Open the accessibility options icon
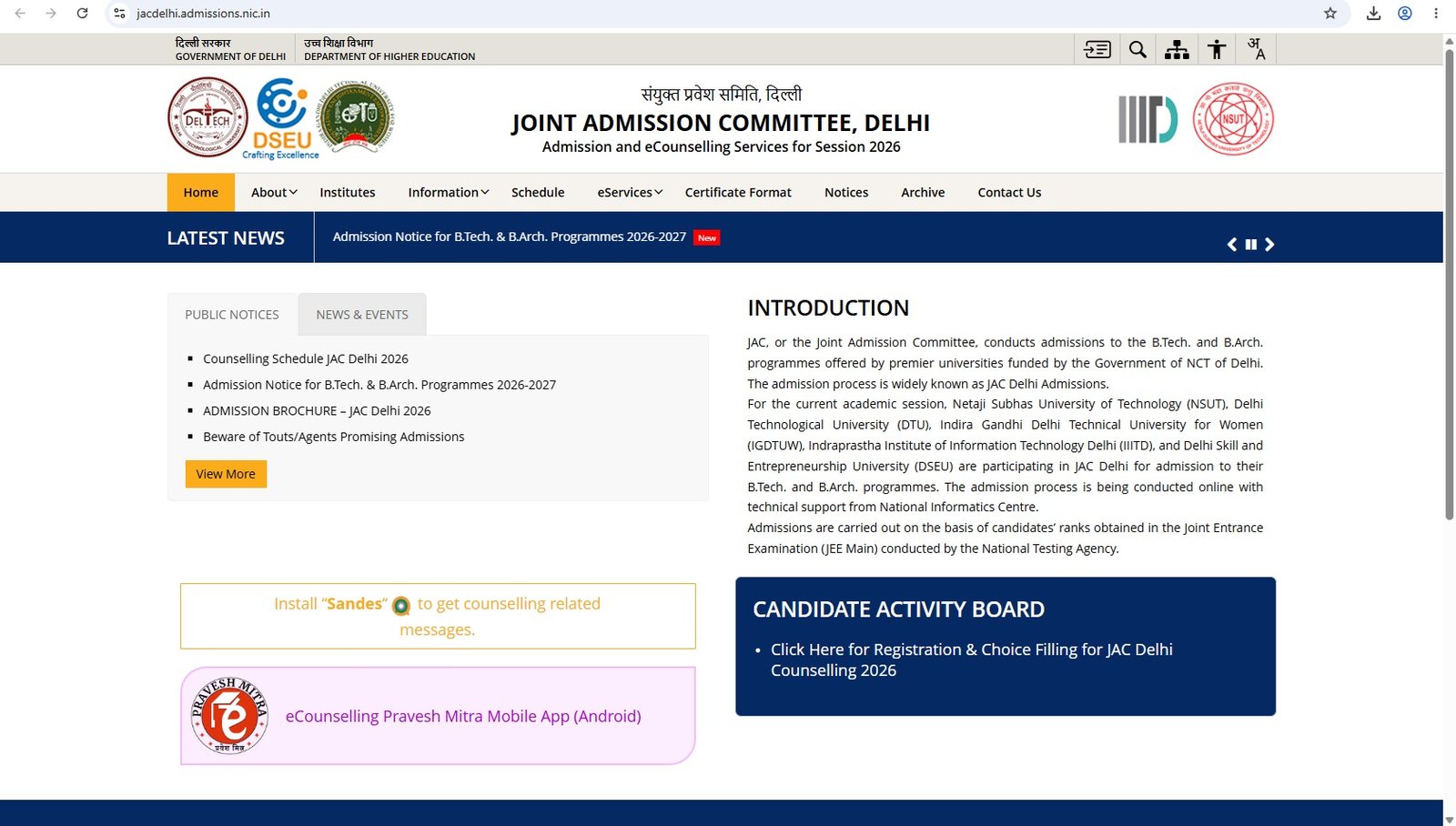 tap(1217, 49)
